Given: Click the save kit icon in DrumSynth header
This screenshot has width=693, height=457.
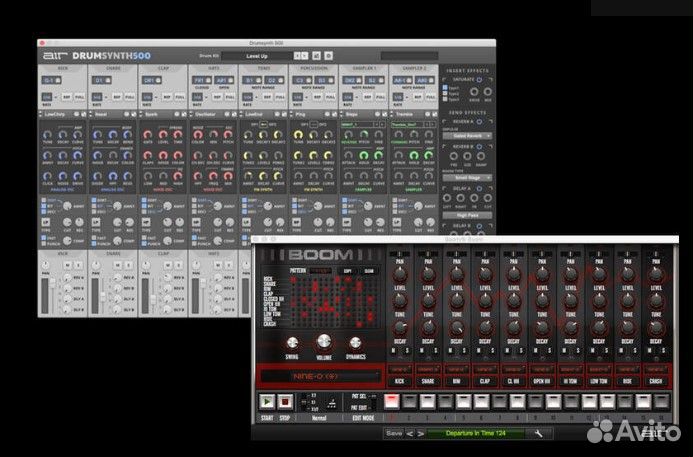Looking at the screenshot, I should coord(316,56).
